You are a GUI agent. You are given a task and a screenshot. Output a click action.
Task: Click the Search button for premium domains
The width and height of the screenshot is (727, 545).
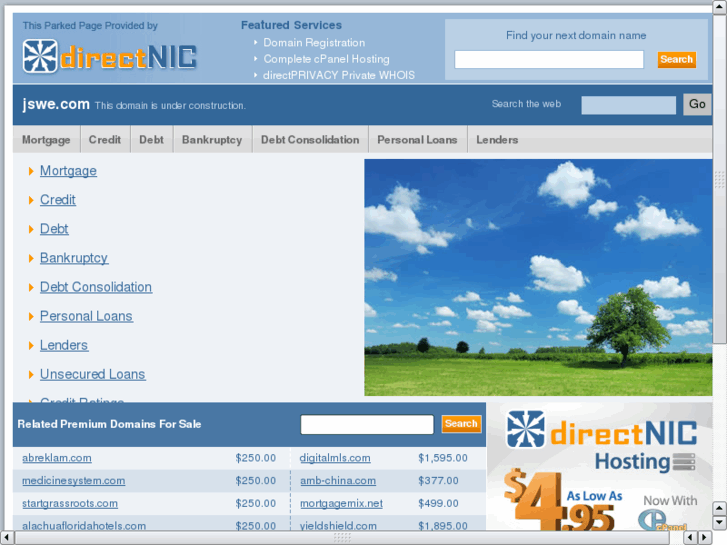pyautogui.click(x=461, y=423)
